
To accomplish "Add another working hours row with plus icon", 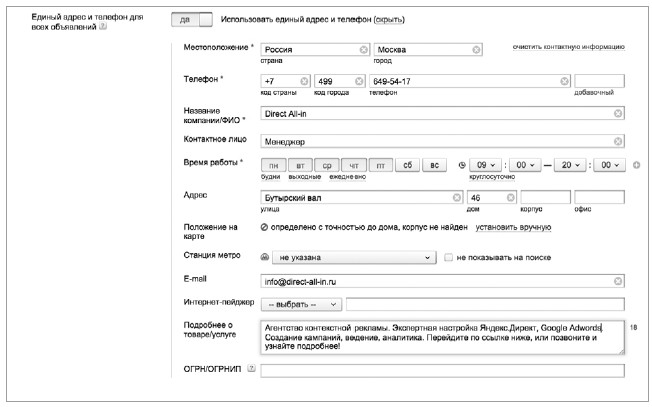I will [637, 165].
